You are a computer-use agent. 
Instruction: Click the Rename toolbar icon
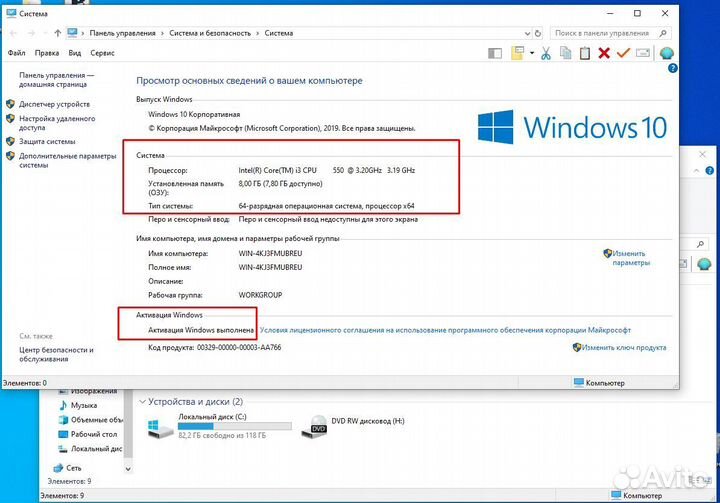click(643, 53)
